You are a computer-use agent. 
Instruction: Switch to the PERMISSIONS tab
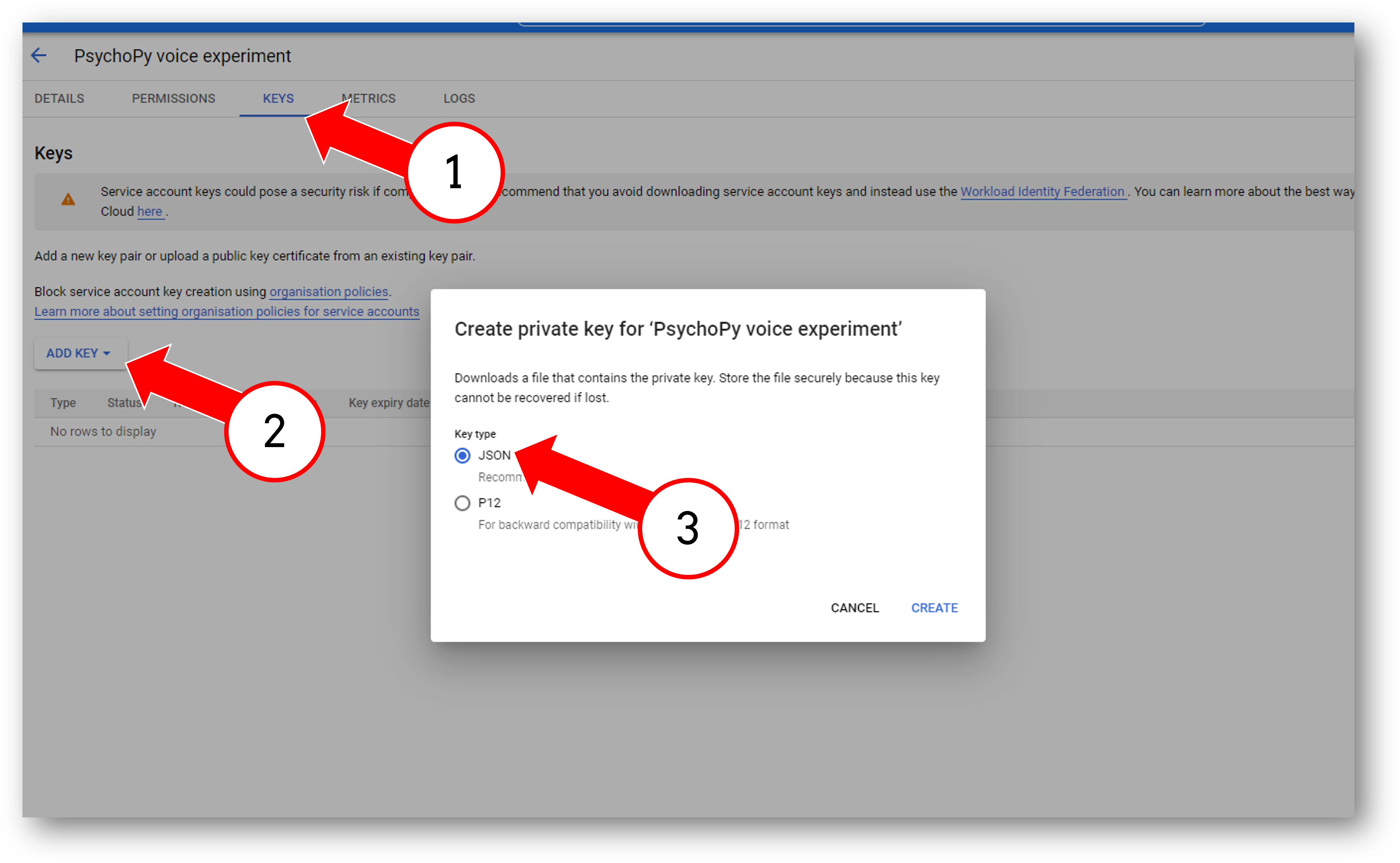pyautogui.click(x=173, y=98)
